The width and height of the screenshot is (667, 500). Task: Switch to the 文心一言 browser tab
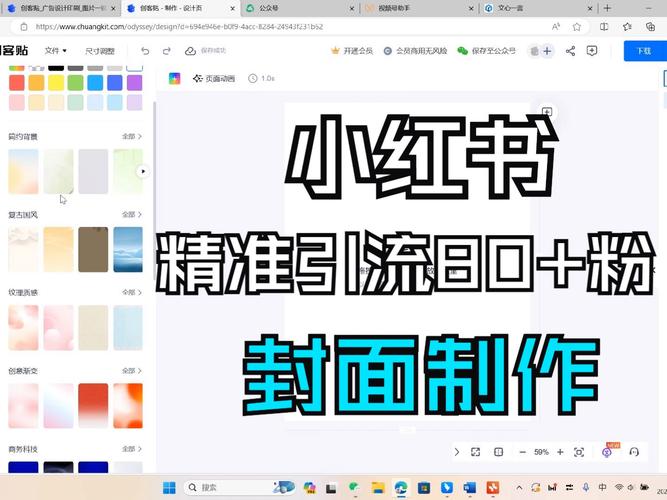tap(538, 8)
